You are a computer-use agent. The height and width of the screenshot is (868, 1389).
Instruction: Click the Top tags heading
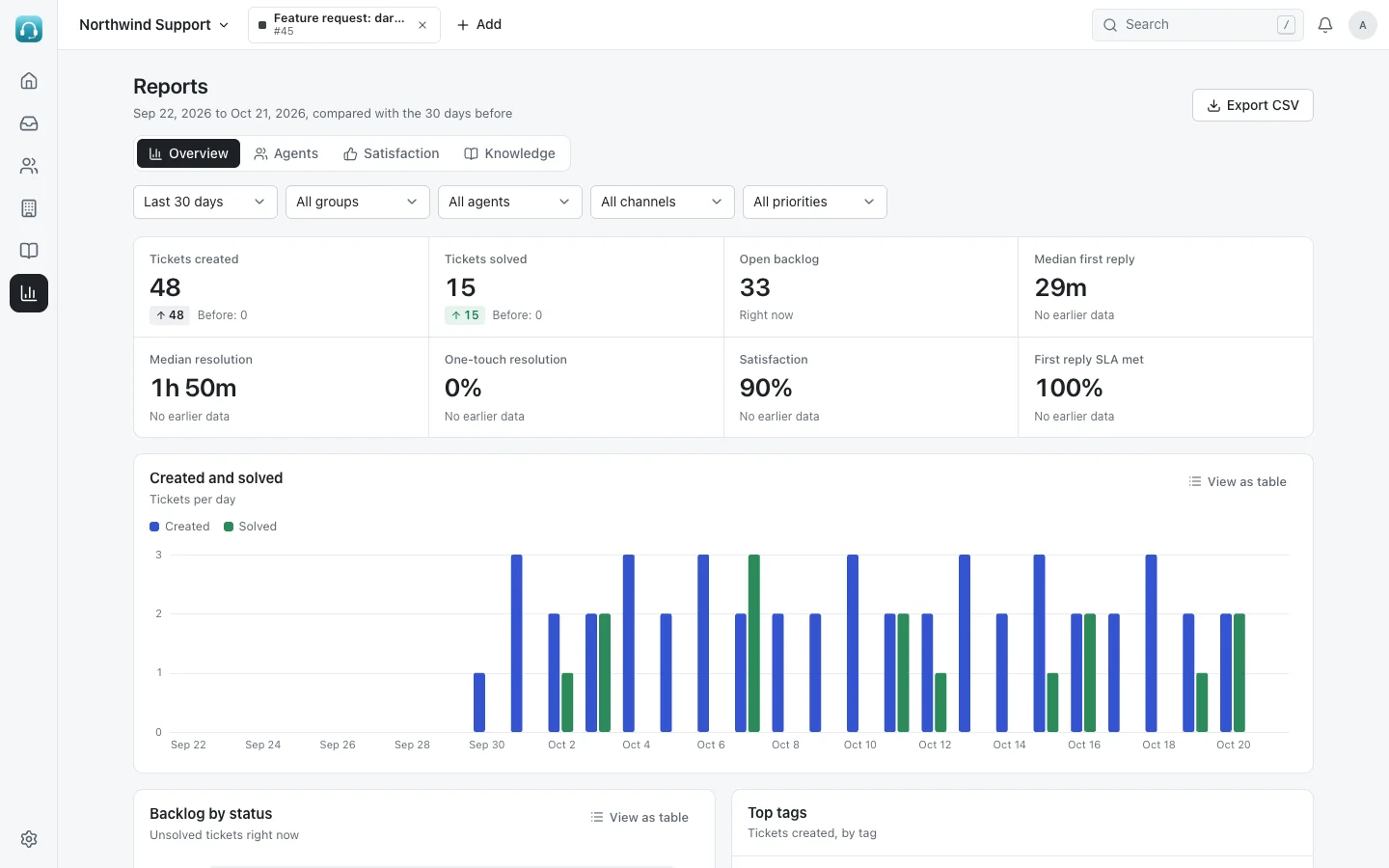tap(777, 813)
